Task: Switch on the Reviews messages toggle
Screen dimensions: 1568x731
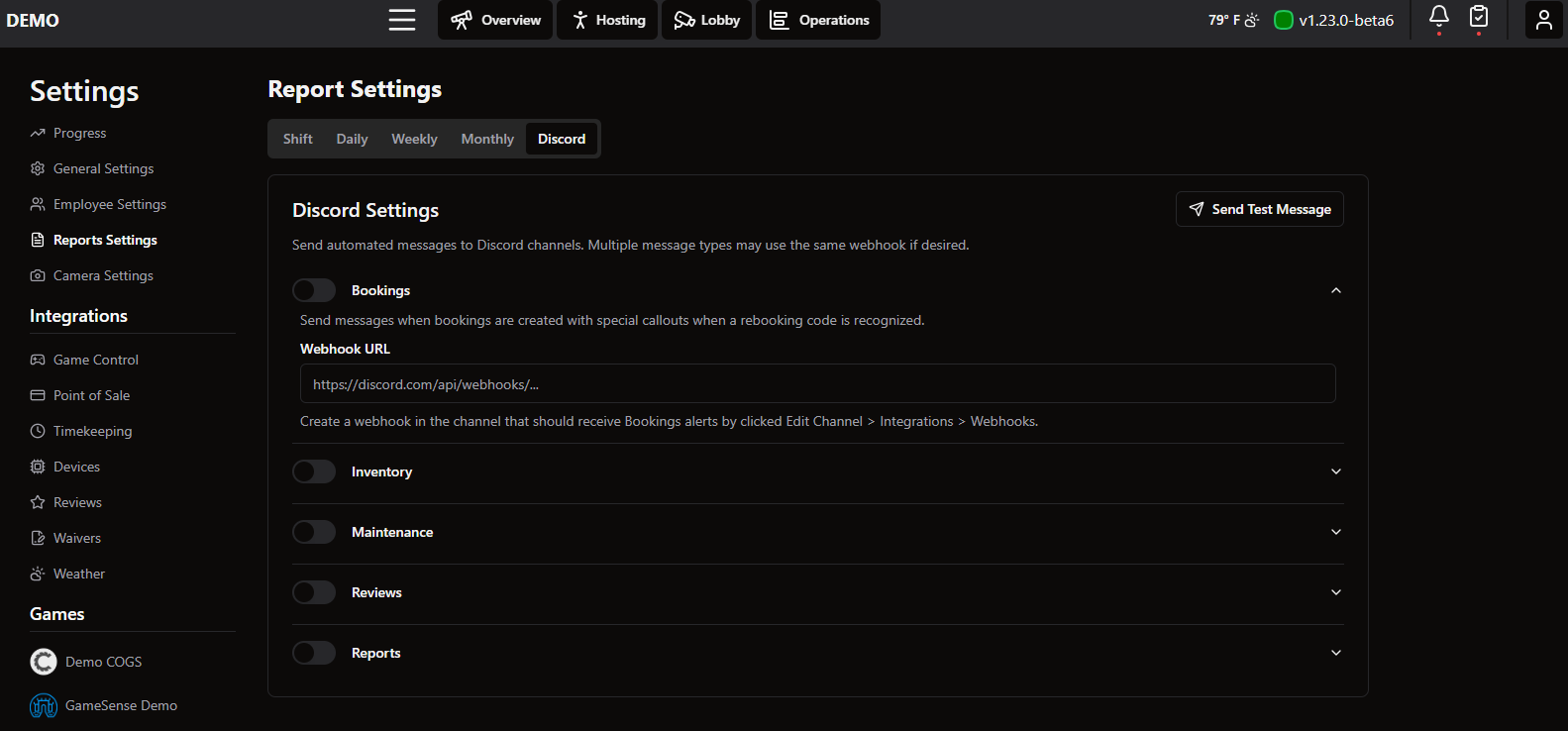Action: point(314,592)
